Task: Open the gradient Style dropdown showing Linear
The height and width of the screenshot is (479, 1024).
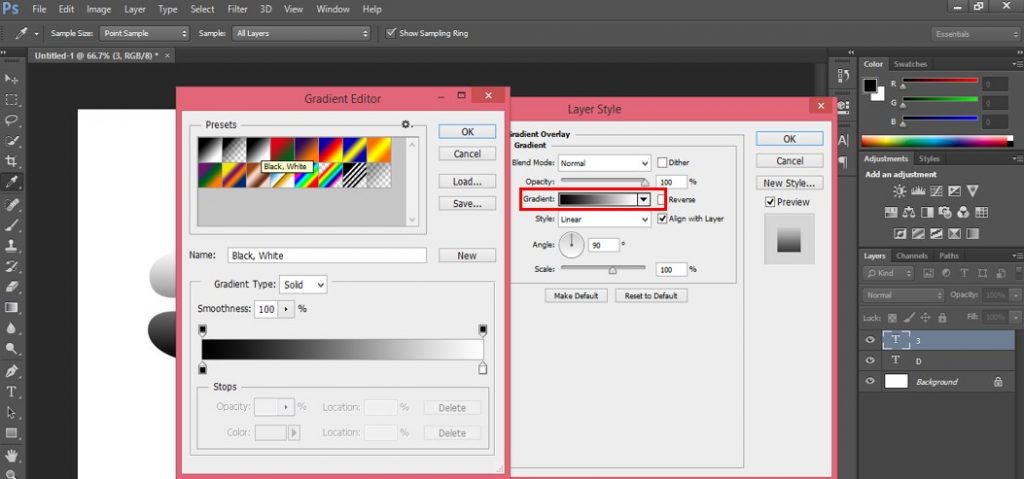Action: click(604, 218)
